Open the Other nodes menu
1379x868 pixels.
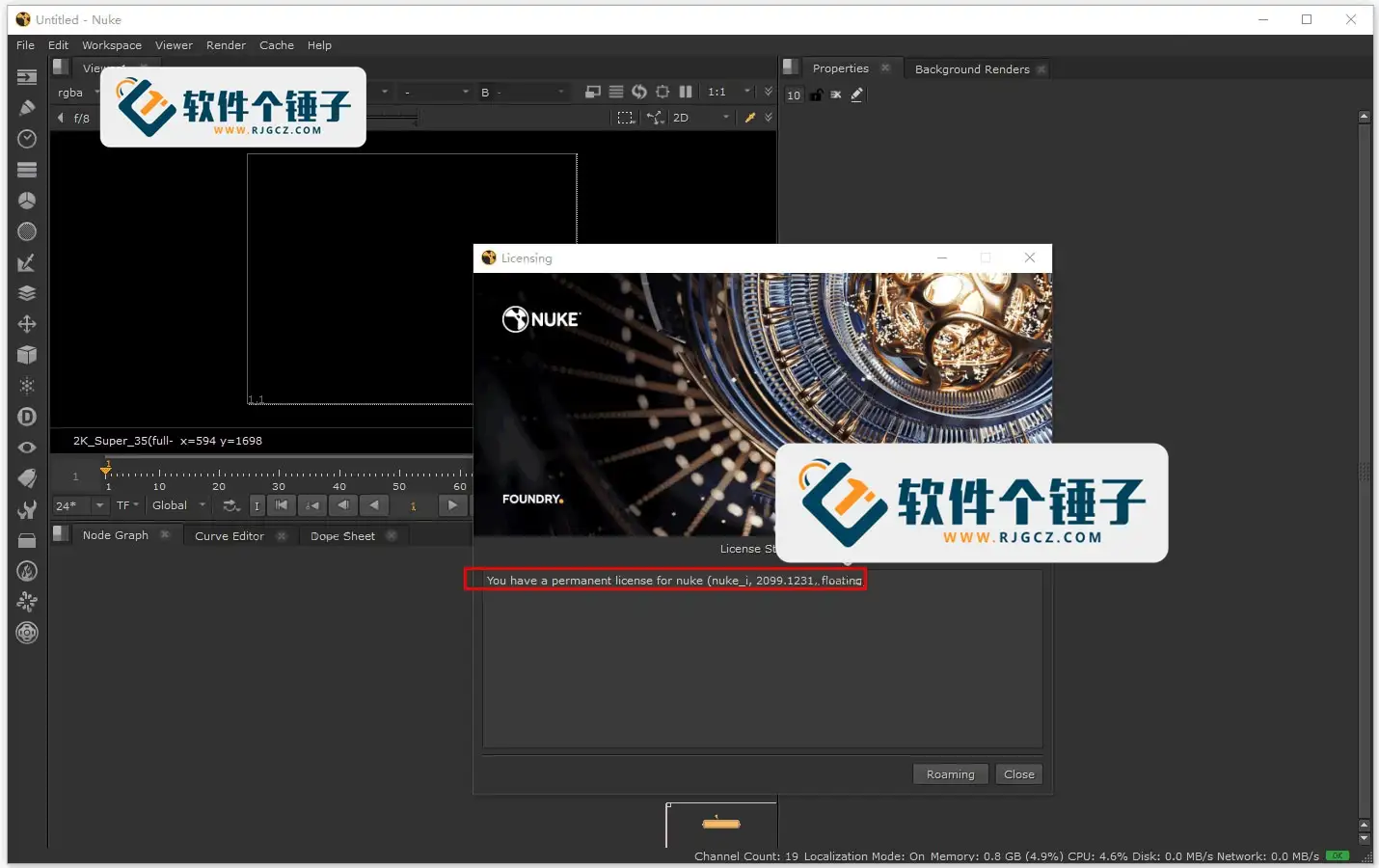pyautogui.click(x=27, y=540)
